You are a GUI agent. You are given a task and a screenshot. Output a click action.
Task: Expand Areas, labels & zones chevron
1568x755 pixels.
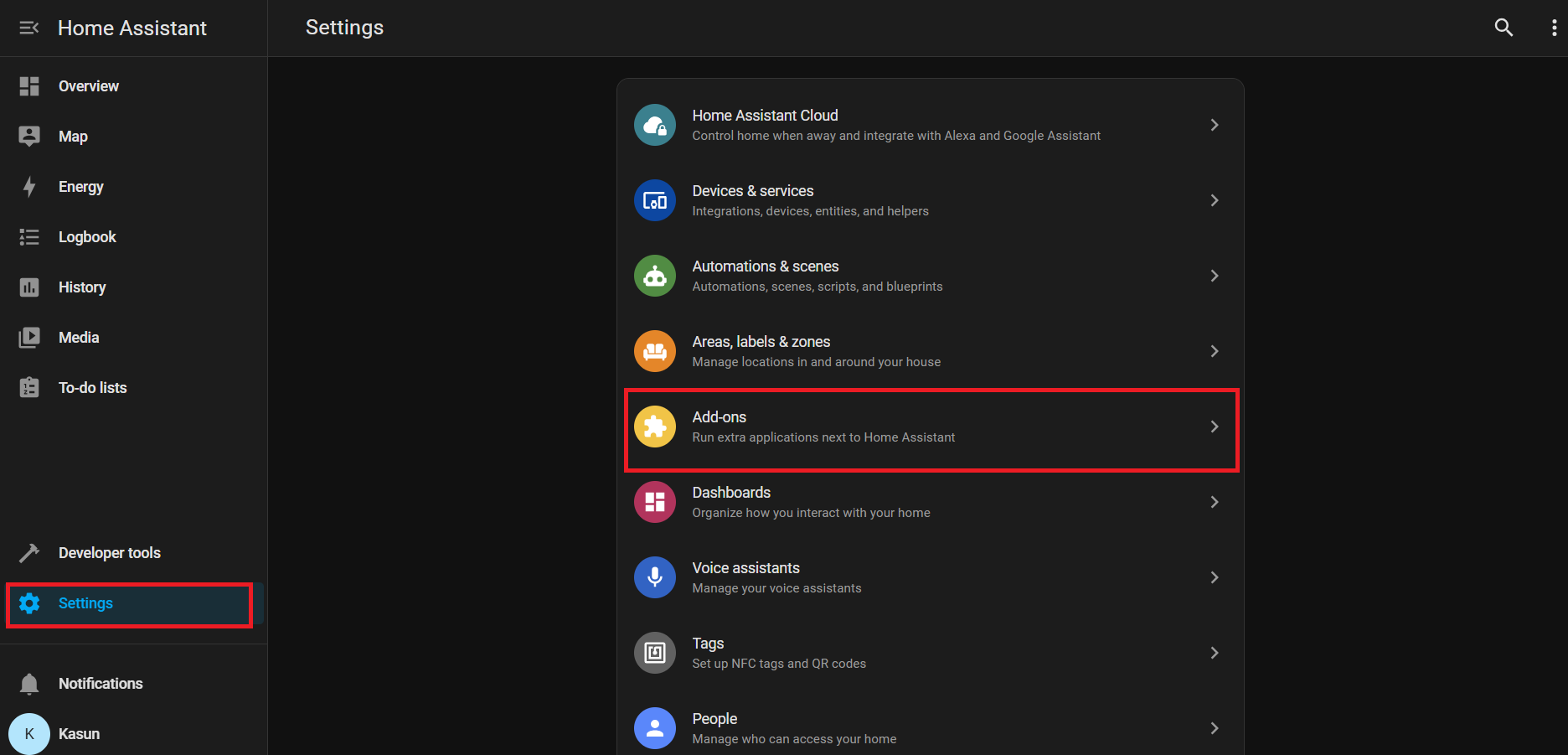1215,351
